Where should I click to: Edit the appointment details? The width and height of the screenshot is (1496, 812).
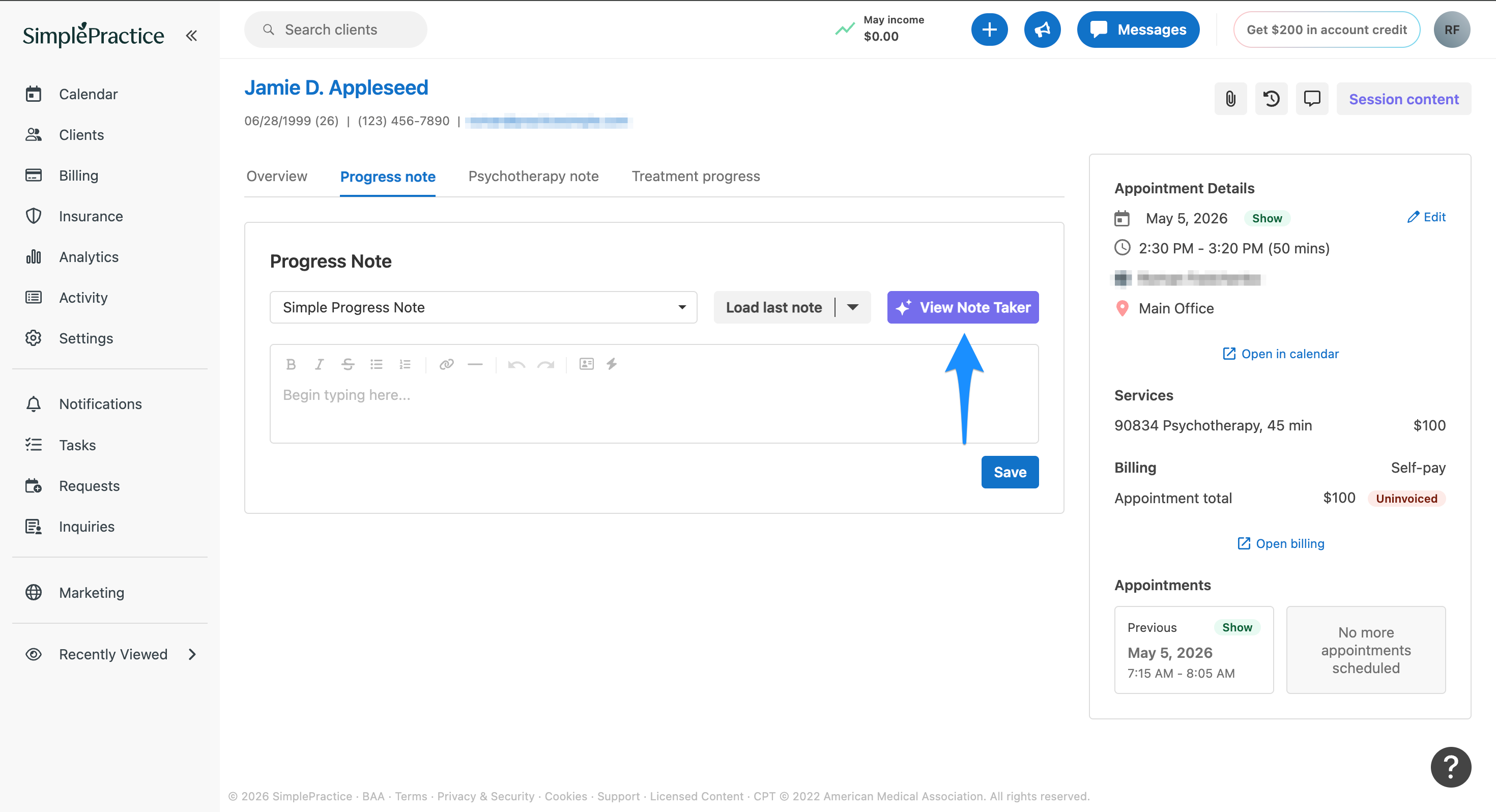pyautogui.click(x=1426, y=217)
